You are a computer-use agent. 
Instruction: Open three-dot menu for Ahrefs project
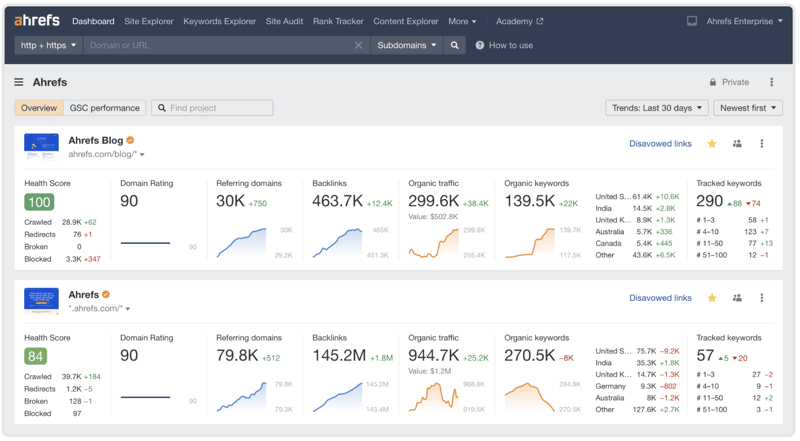click(x=762, y=298)
